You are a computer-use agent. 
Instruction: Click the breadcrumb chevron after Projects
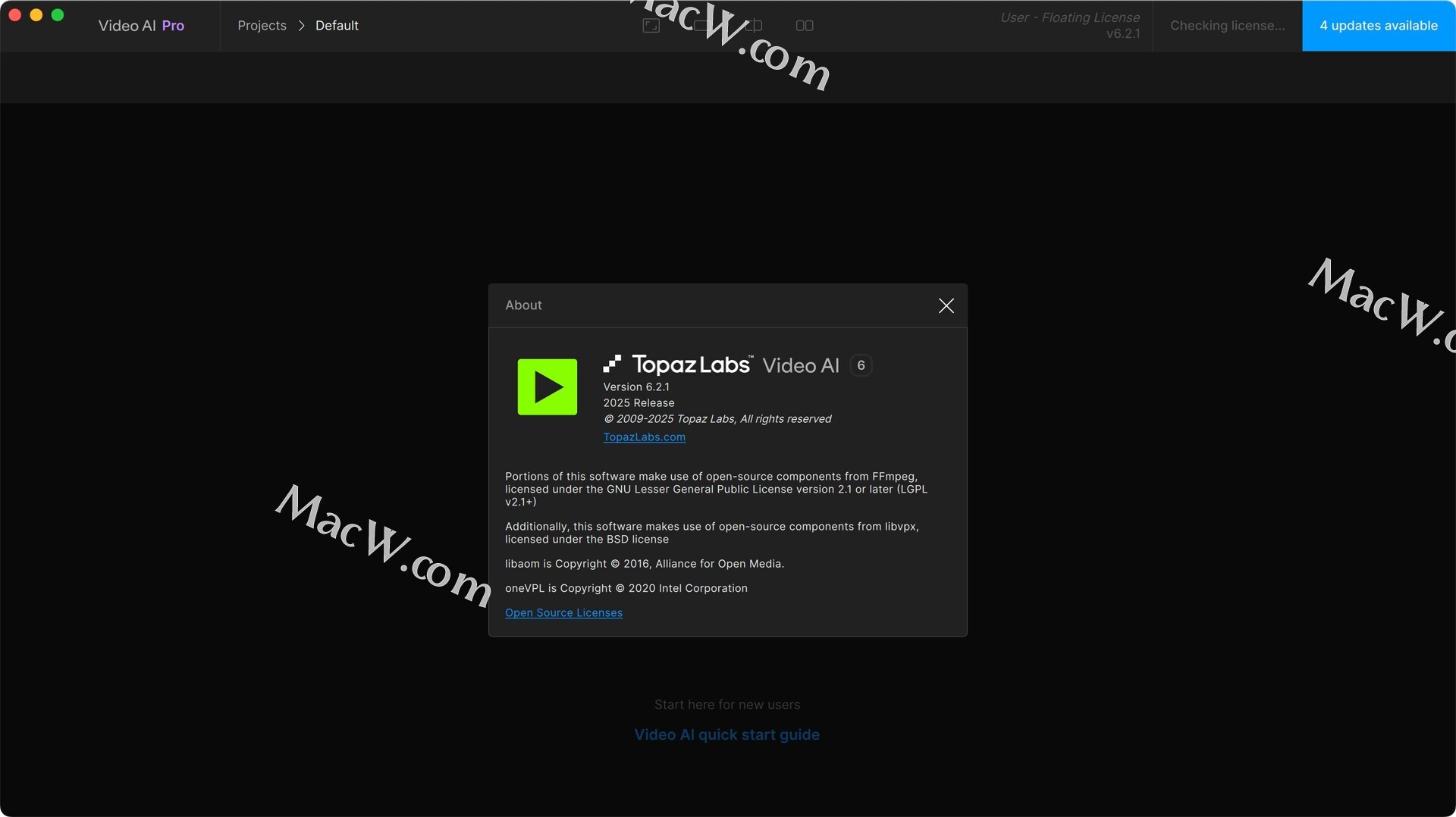301,26
